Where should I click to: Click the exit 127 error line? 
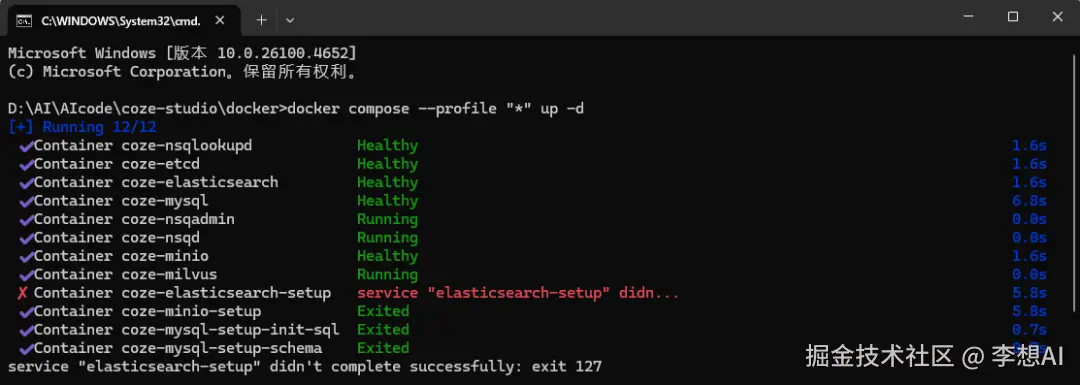[305, 366]
